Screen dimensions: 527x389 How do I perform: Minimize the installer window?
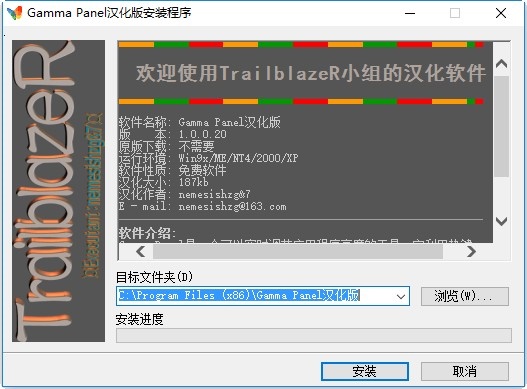click(x=410, y=13)
